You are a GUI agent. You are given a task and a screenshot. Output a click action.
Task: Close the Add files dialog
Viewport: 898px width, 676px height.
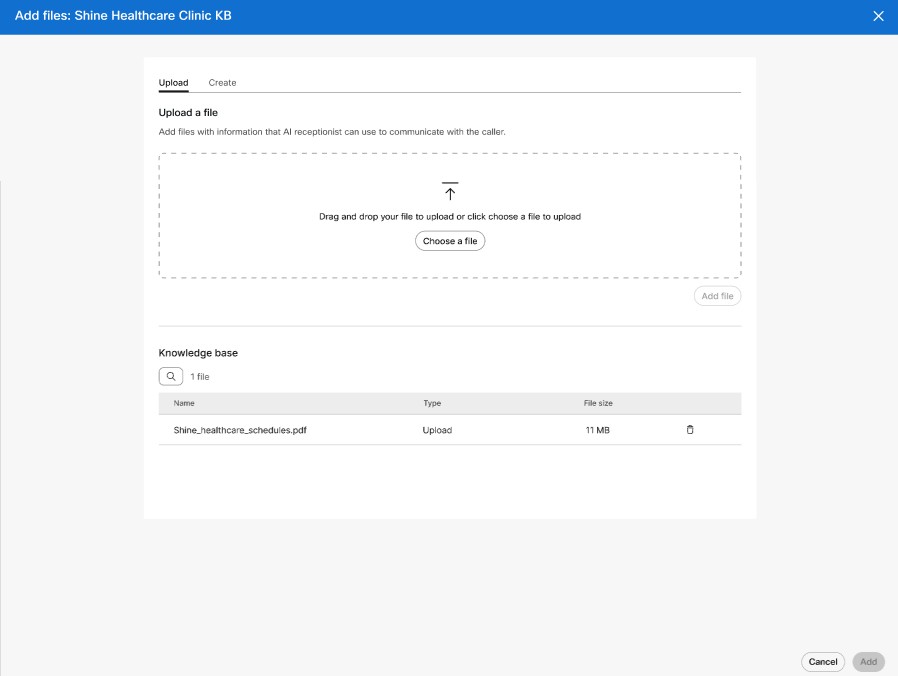[878, 16]
